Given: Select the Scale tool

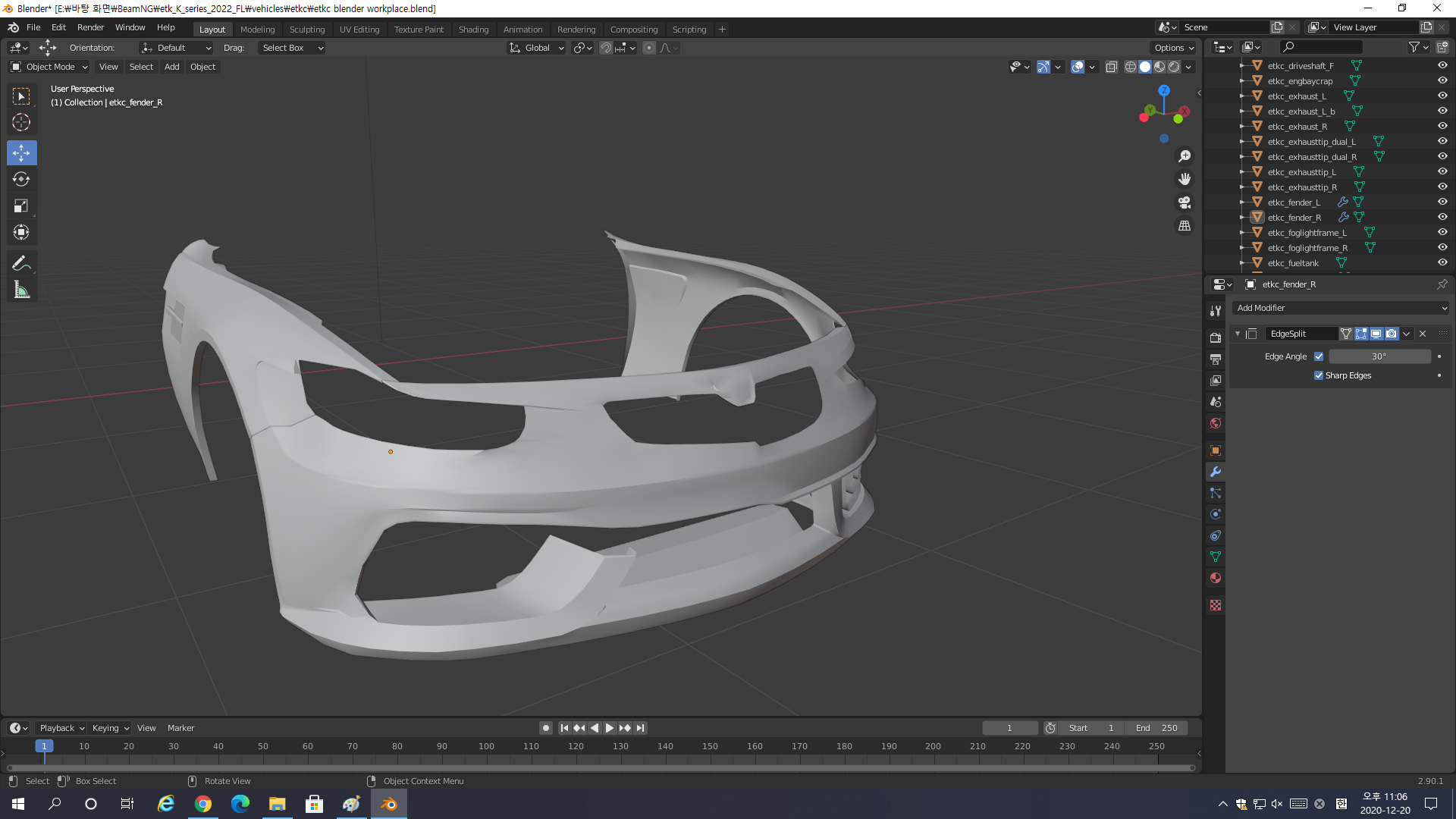Looking at the screenshot, I should click(21, 206).
